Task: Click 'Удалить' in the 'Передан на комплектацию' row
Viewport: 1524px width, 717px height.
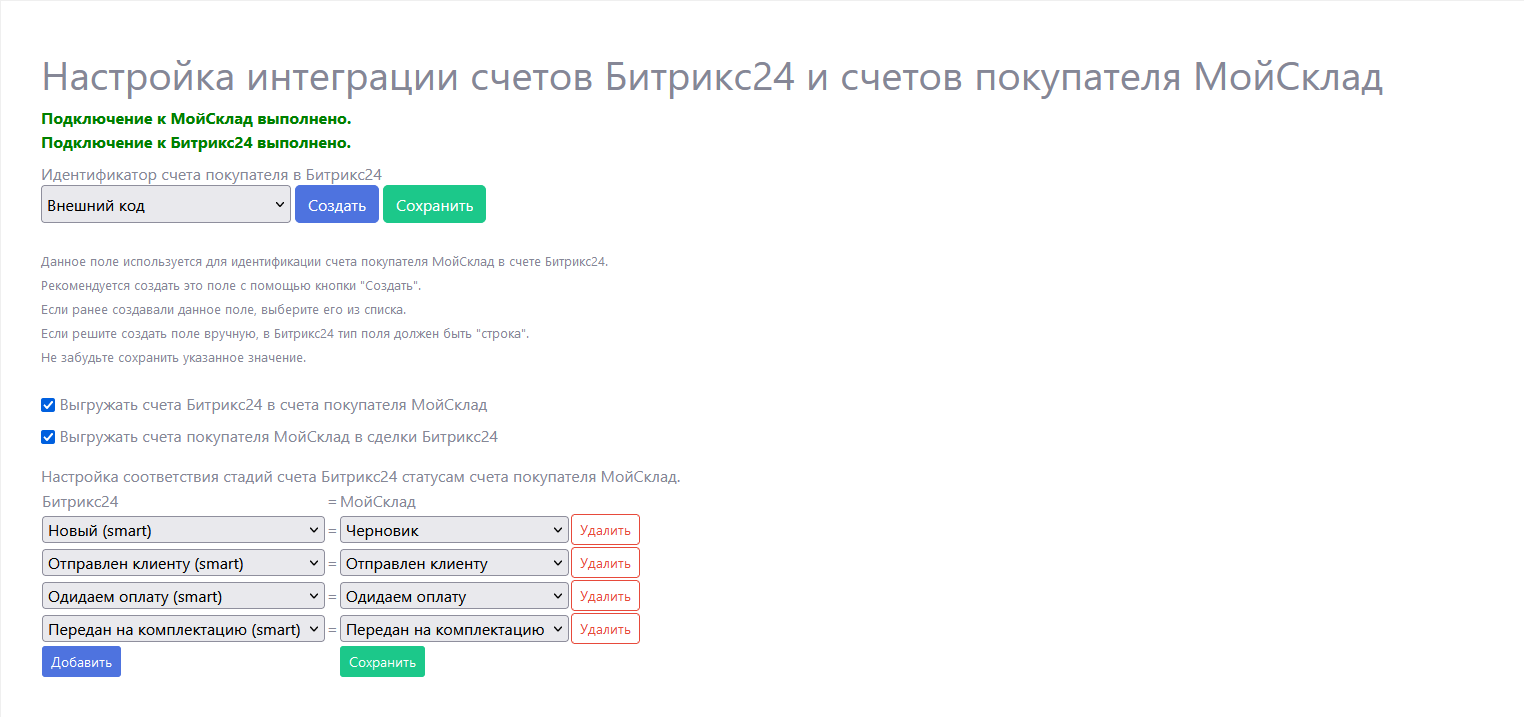Action: [x=605, y=629]
